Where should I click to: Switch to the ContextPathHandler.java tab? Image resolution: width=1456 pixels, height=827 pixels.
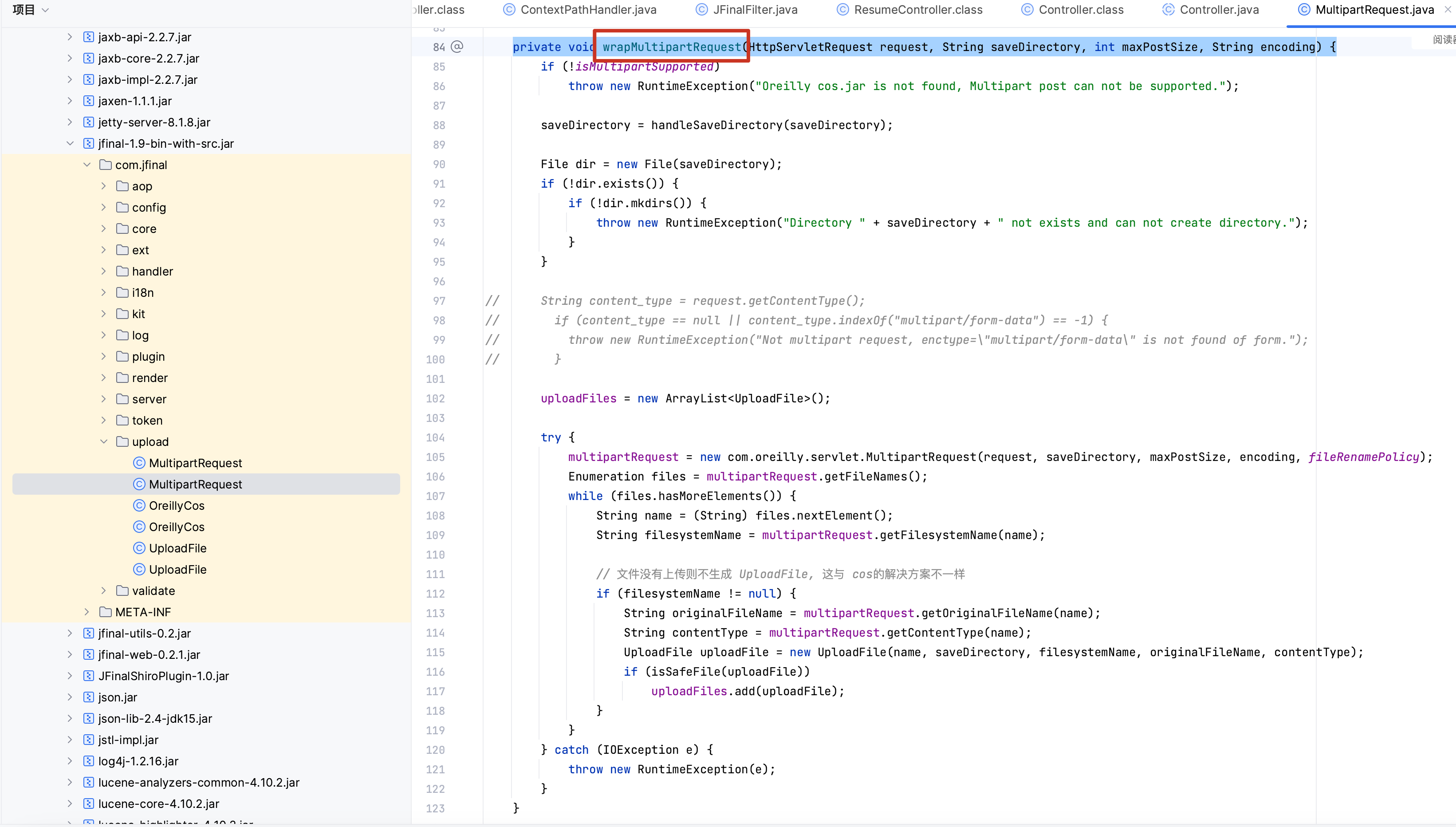588,10
